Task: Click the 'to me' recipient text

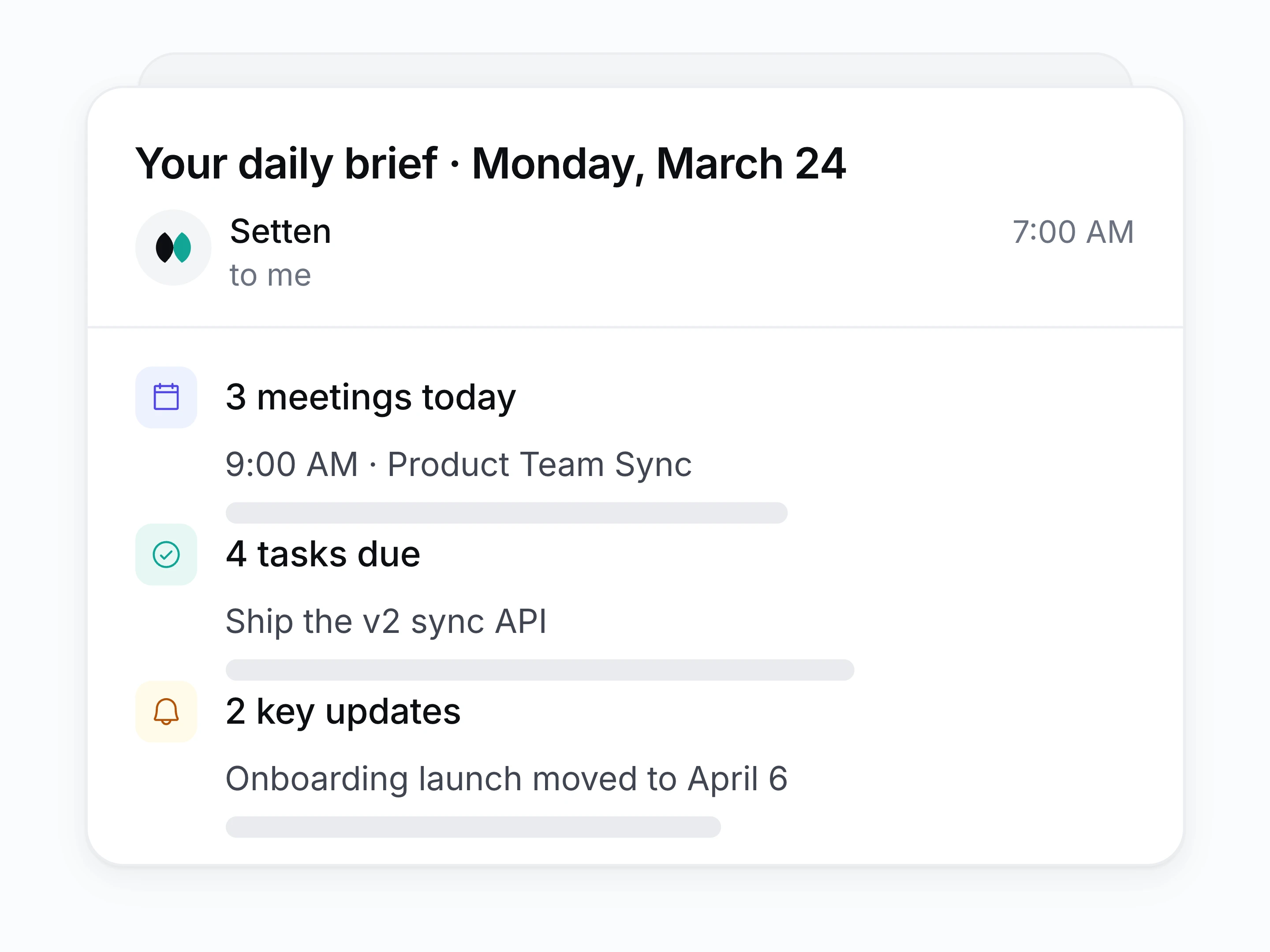Action: click(270, 275)
